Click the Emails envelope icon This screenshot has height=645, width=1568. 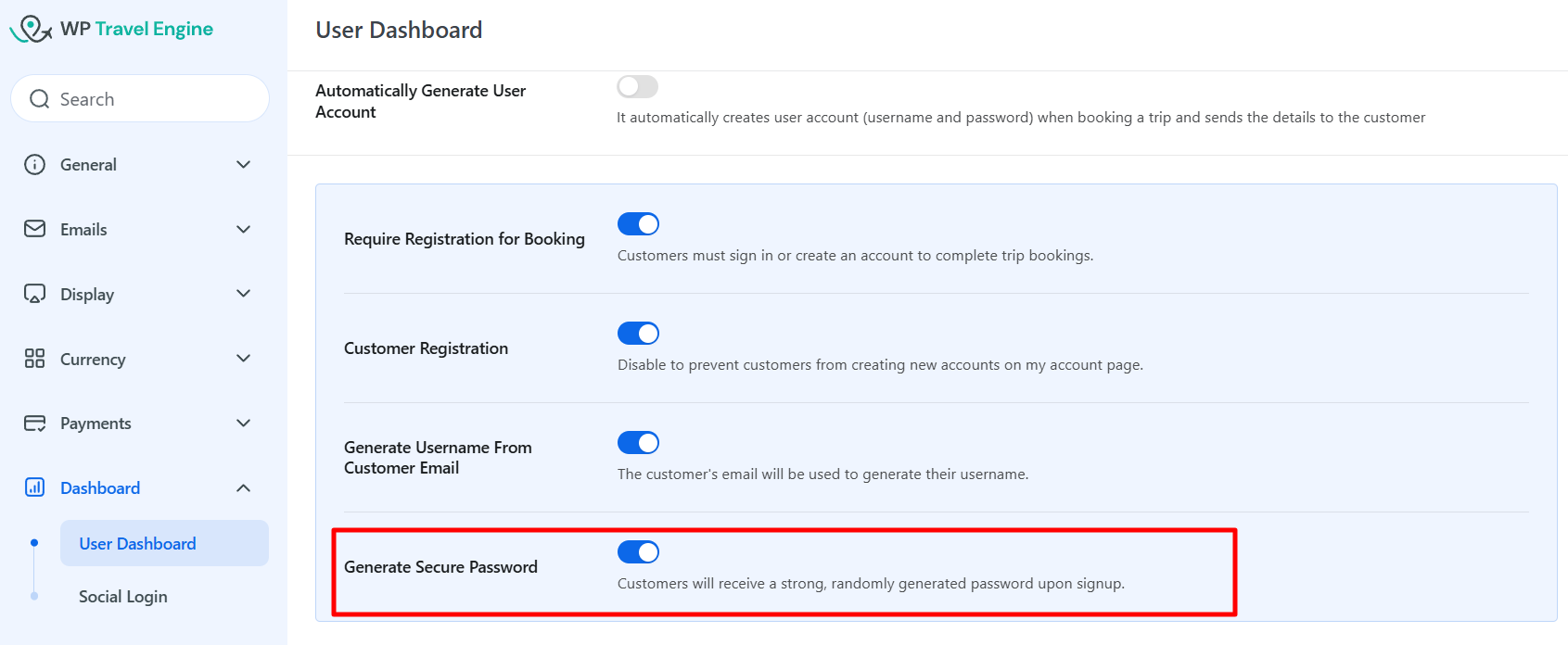(x=34, y=229)
